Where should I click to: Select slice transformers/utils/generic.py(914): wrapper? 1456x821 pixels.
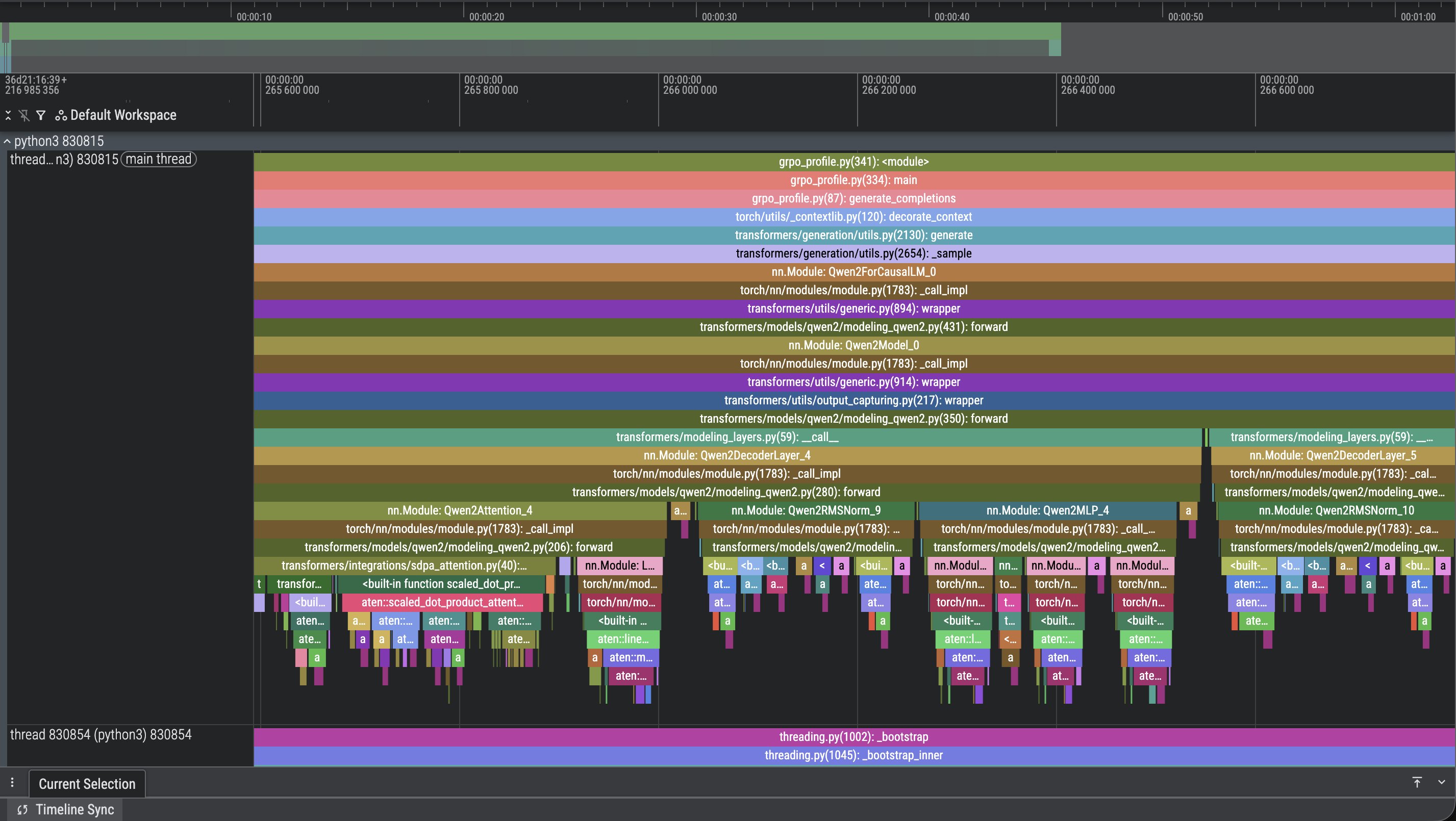pos(853,382)
